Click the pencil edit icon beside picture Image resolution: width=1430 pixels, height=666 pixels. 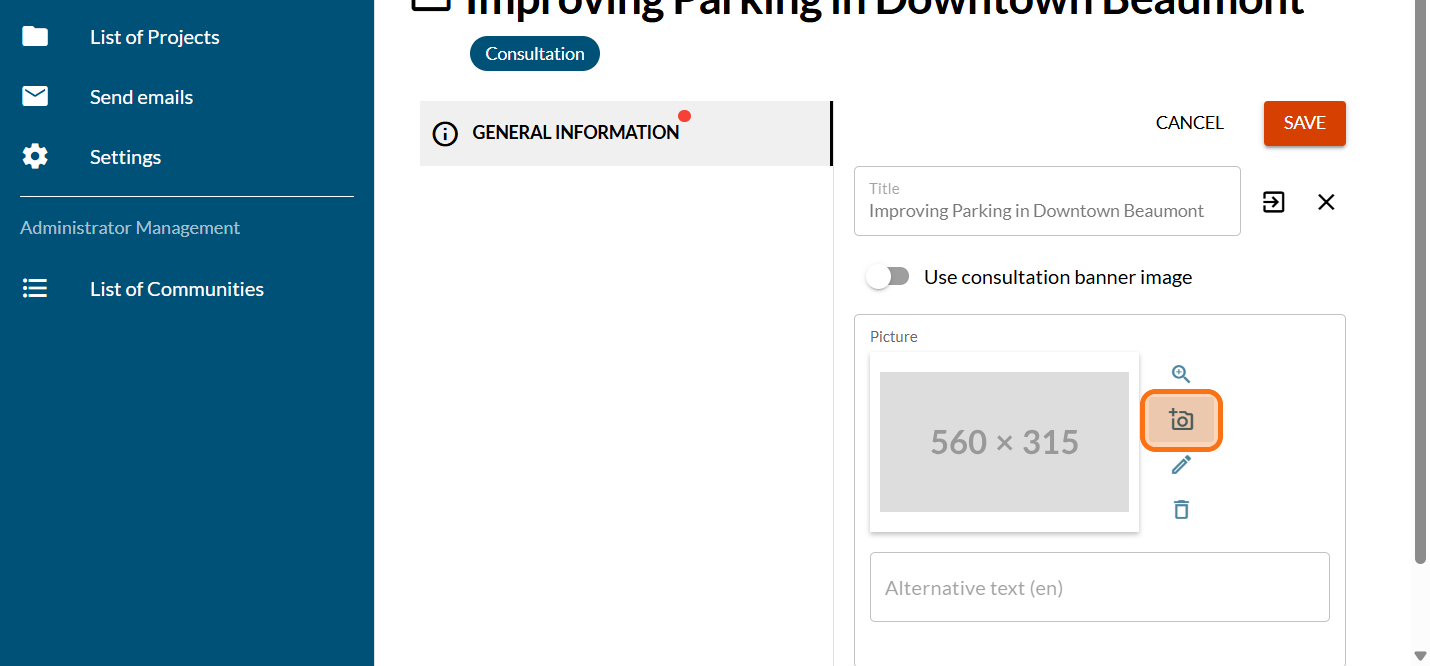[x=1181, y=465]
